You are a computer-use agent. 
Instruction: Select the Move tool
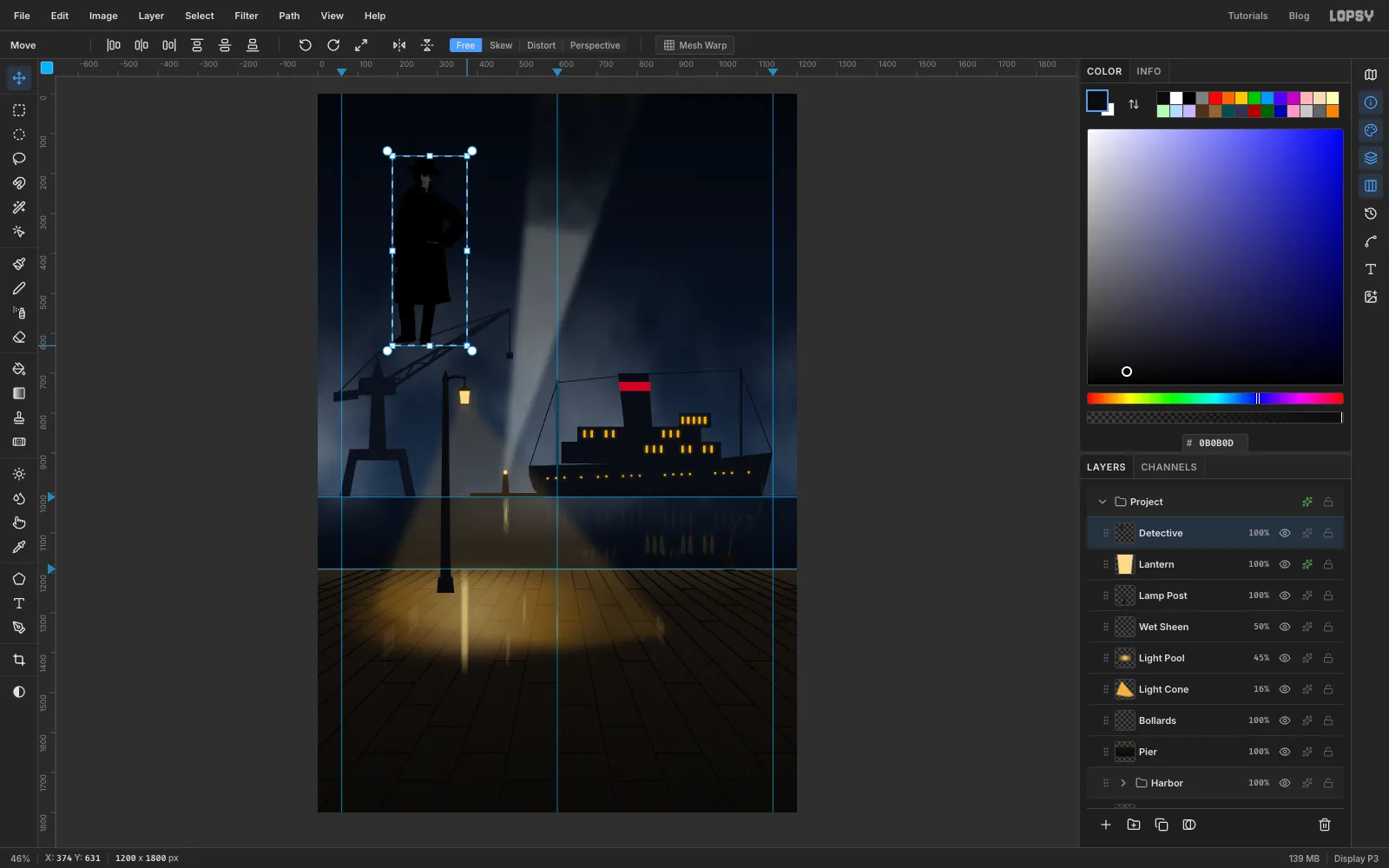(x=19, y=78)
